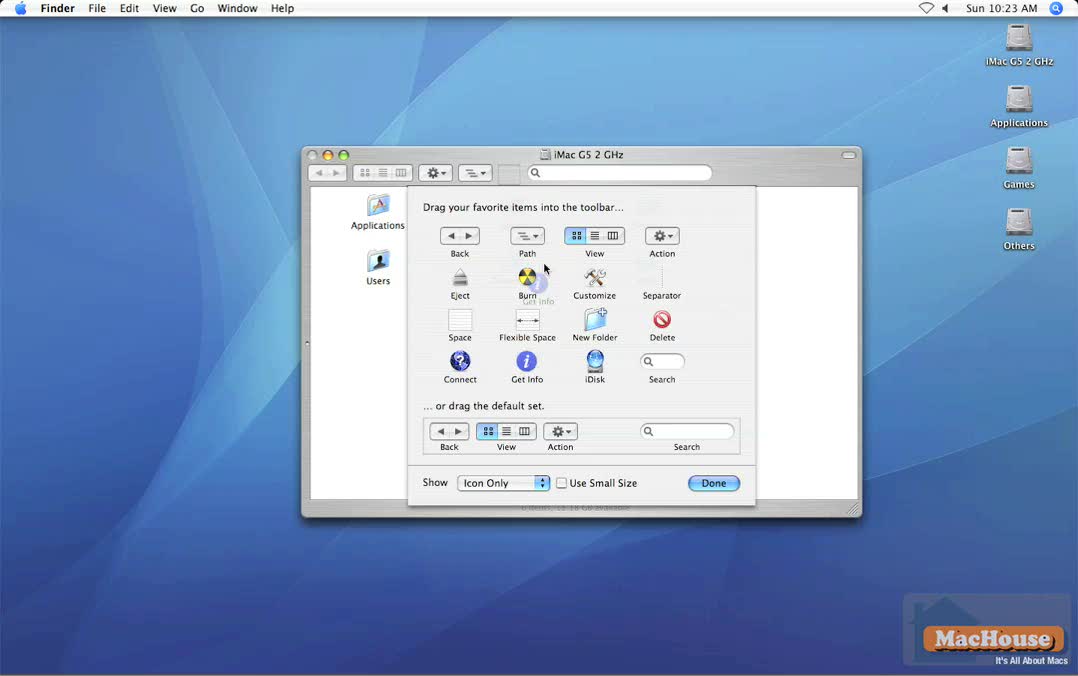Click the Spotlight icon in the menu bar

tap(1057, 8)
